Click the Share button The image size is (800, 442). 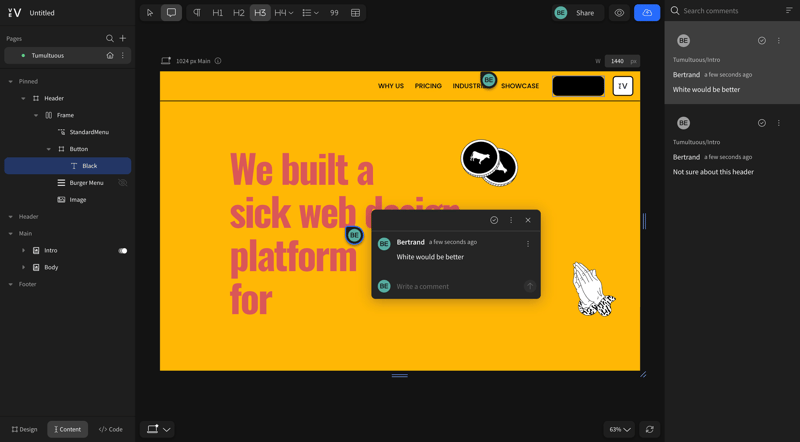(x=578, y=13)
